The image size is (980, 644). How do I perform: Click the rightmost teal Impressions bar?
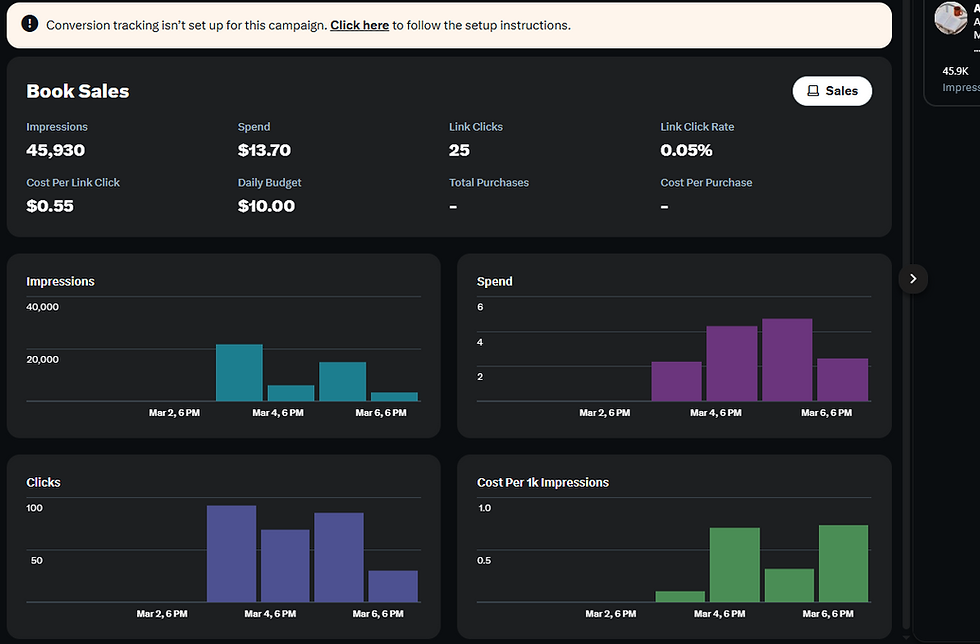click(x=394, y=396)
